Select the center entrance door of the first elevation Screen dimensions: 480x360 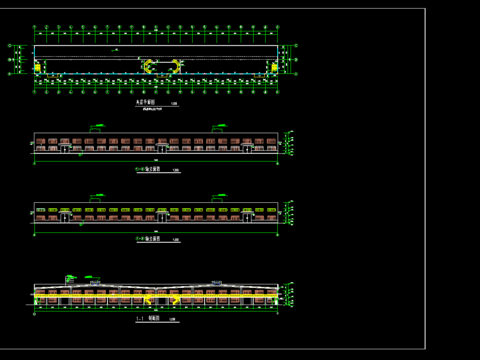coord(162,149)
